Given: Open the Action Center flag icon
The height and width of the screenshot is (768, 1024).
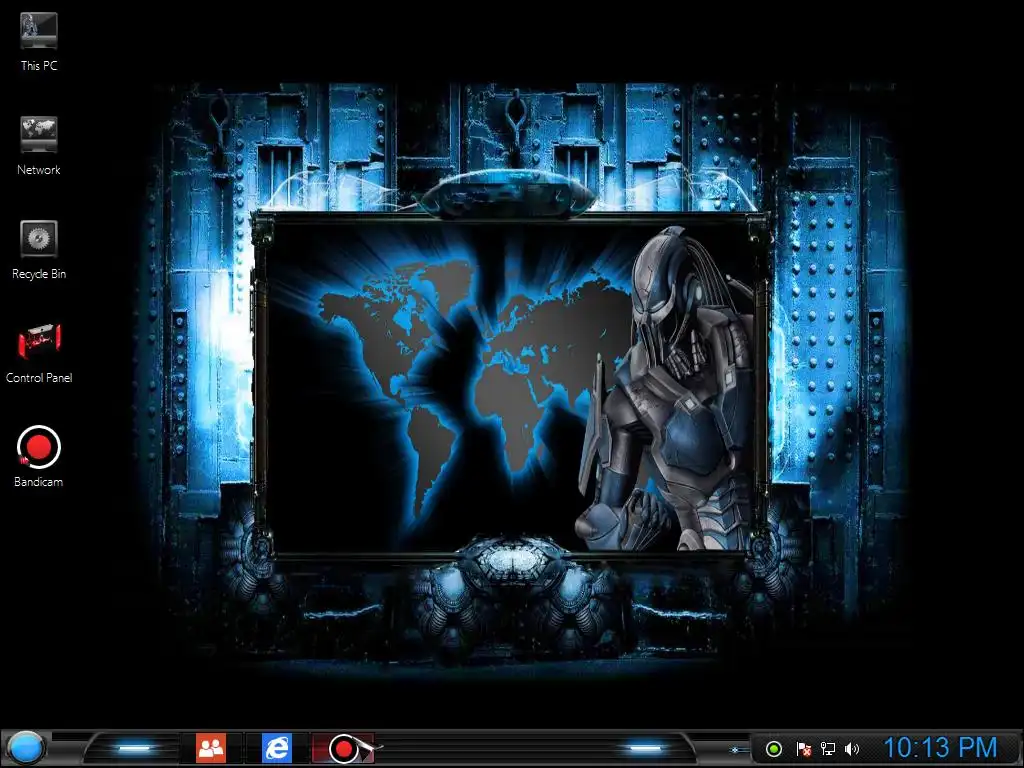Looking at the screenshot, I should tap(804, 748).
